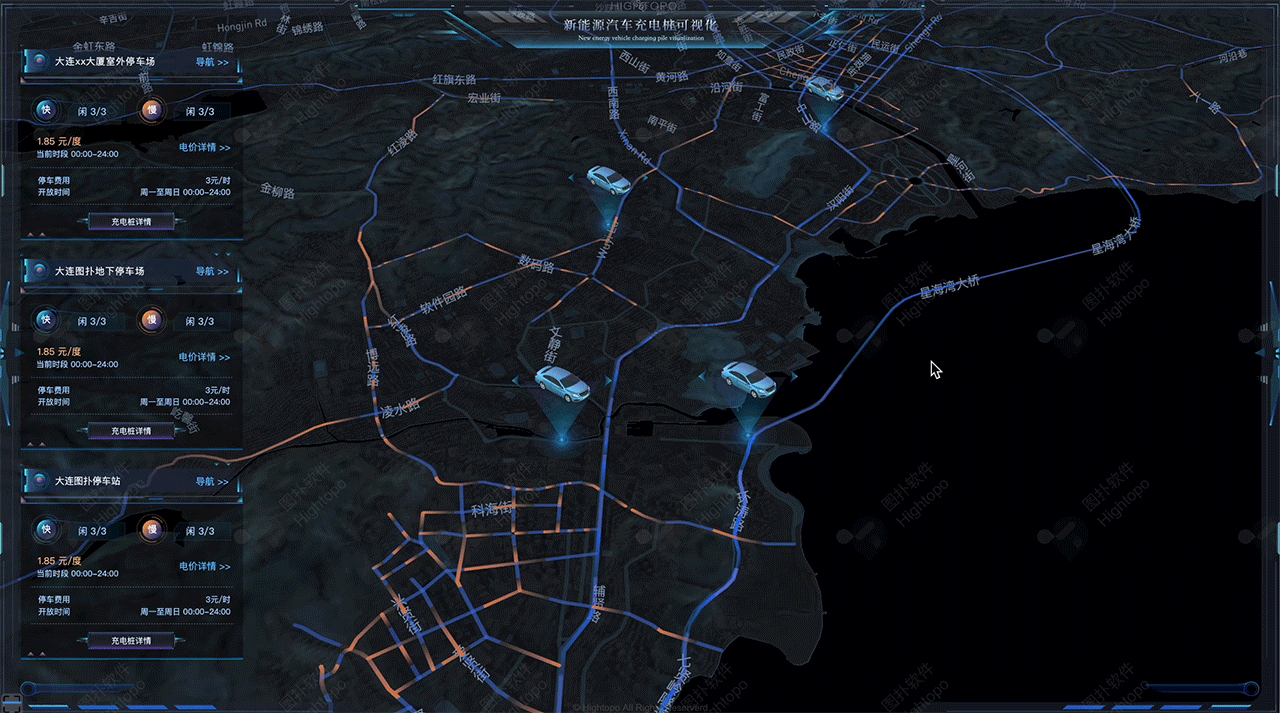Click right arrow beside the 文静街 car marker
This screenshot has height=713, width=1280.
pos(607,381)
